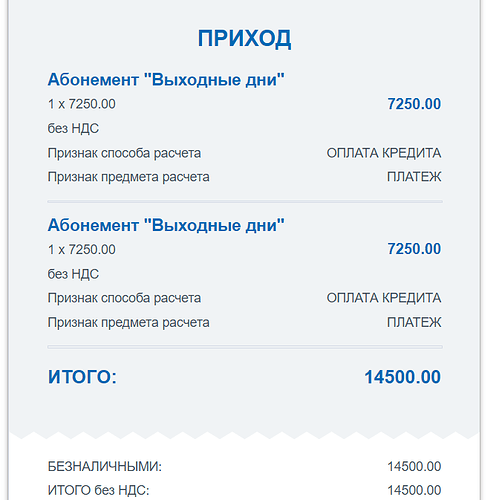Click first item's ПЛАТЕЖ value

click(x=414, y=177)
